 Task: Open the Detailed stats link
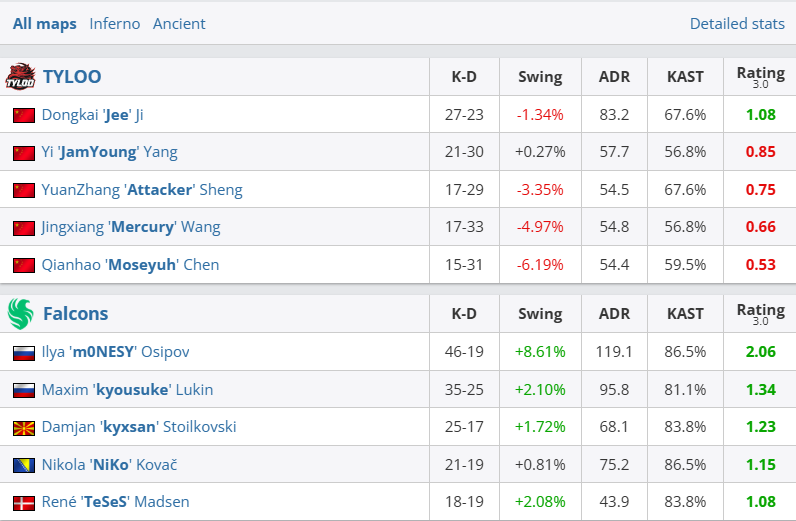[736, 23]
